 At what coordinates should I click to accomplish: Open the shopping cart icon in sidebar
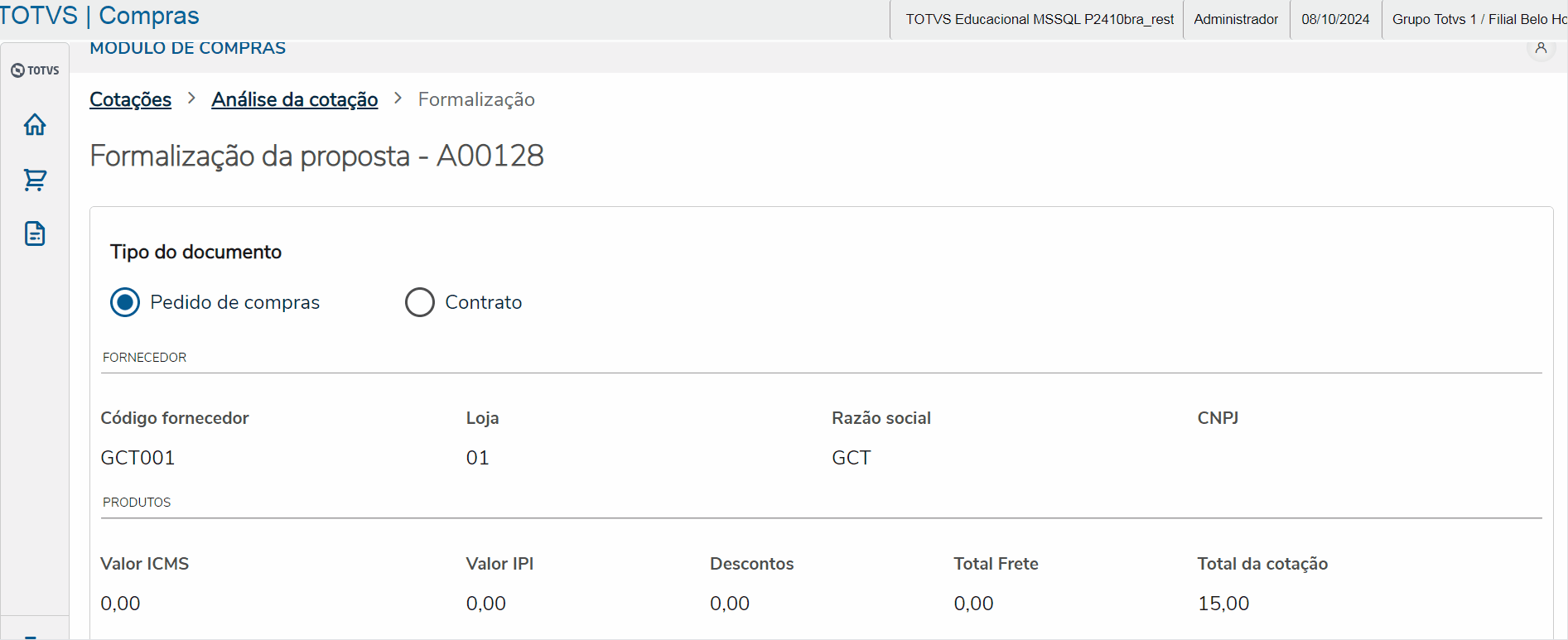coord(35,180)
